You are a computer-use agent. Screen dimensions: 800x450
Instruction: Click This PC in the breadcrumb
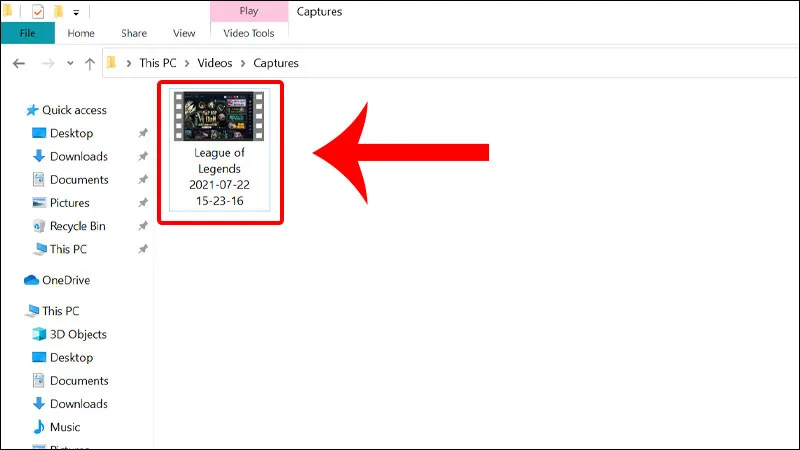[158, 63]
